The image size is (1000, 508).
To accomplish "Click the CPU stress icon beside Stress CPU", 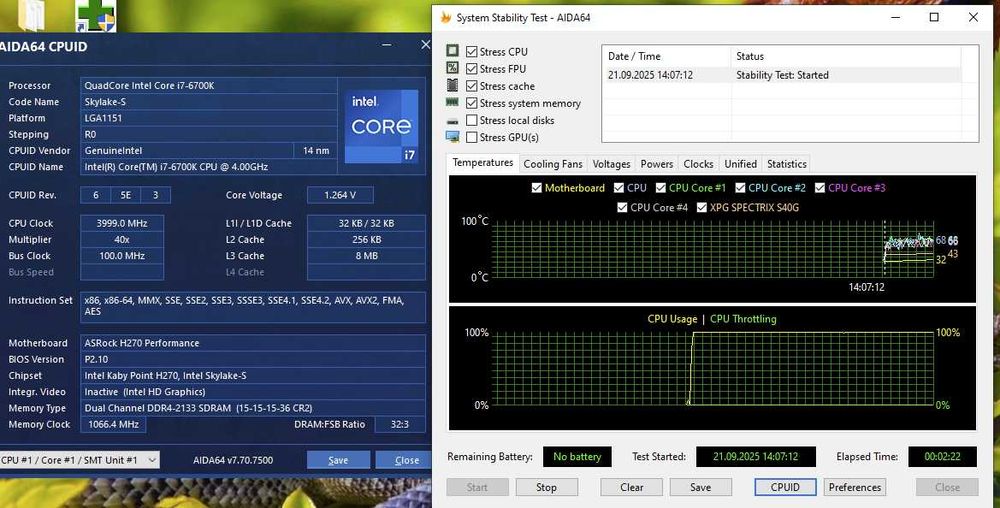I will pos(452,51).
